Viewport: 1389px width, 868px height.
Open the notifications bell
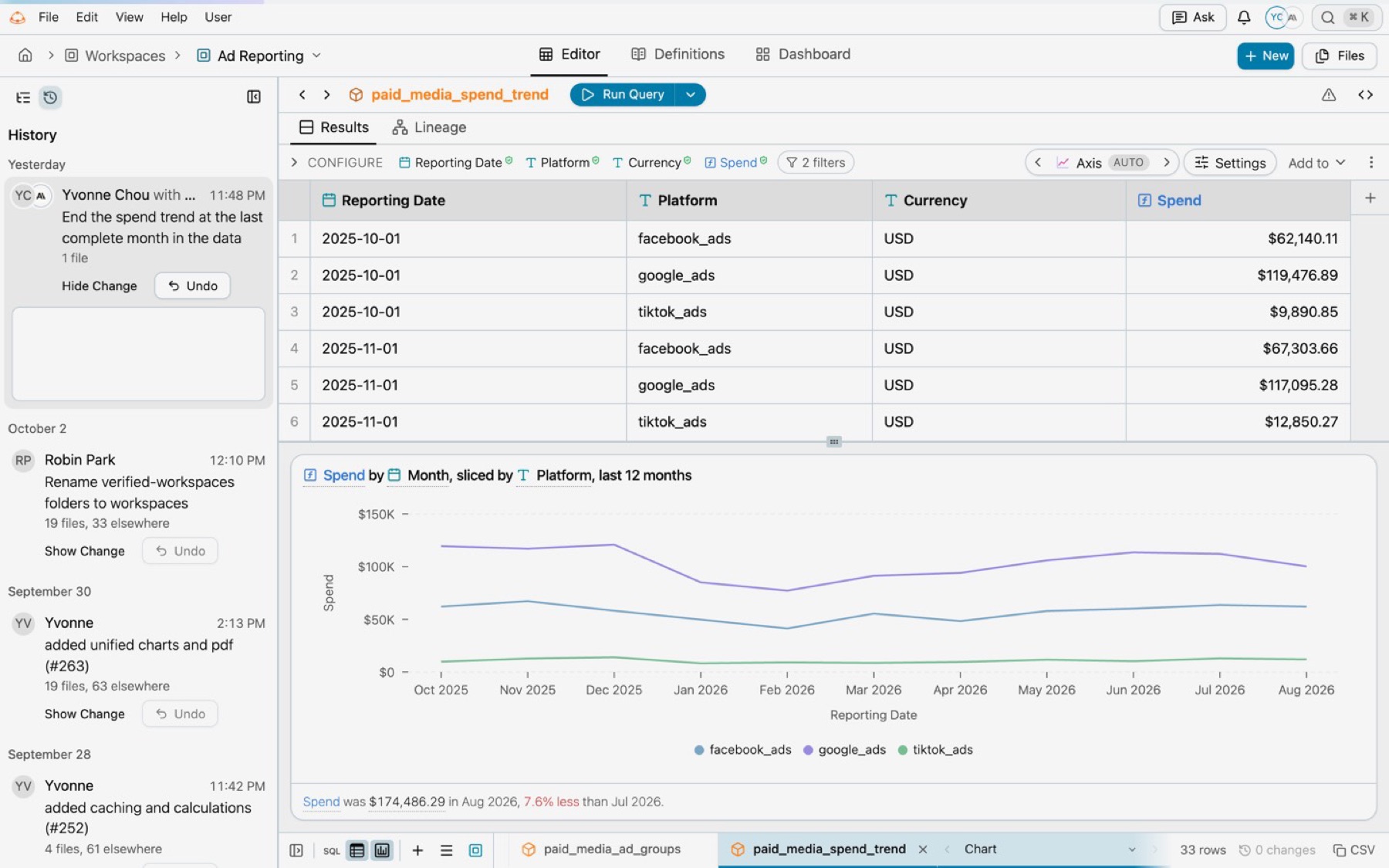(x=1243, y=17)
